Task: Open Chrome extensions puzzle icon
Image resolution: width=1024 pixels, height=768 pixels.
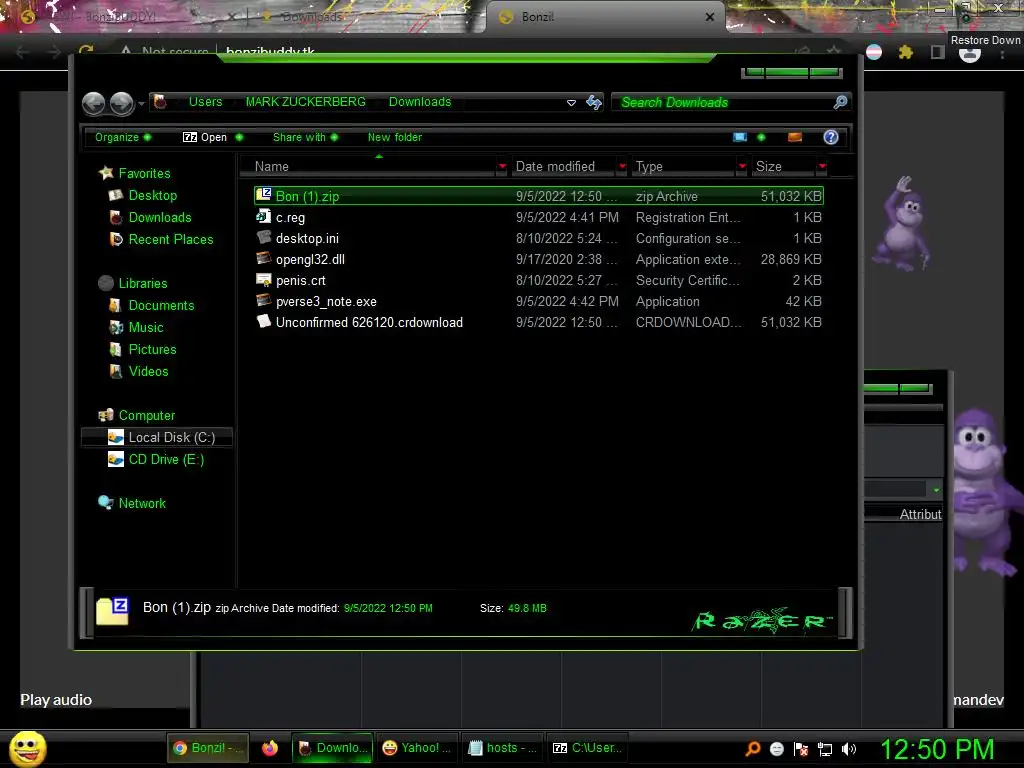Action: 905,52
